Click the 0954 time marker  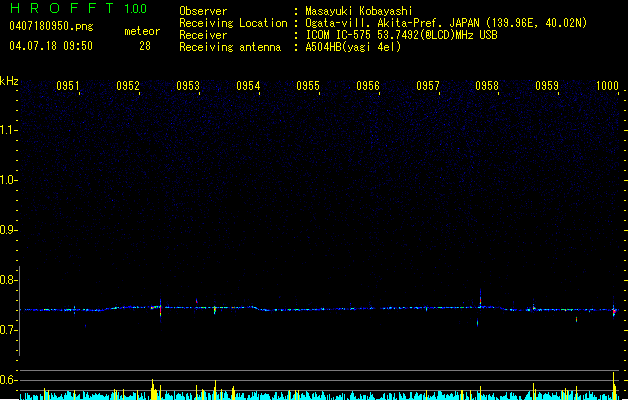248,86
